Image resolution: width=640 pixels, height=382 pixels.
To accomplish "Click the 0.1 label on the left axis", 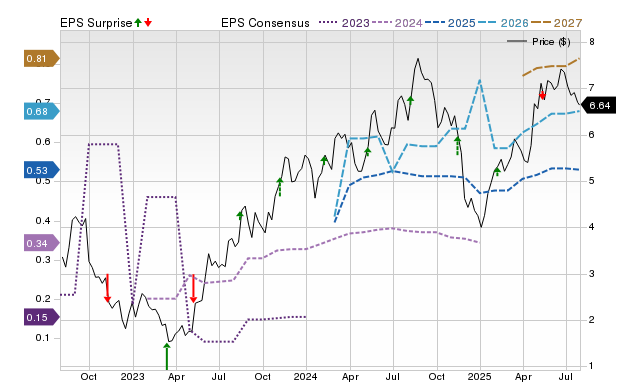I will click(43, 338).
